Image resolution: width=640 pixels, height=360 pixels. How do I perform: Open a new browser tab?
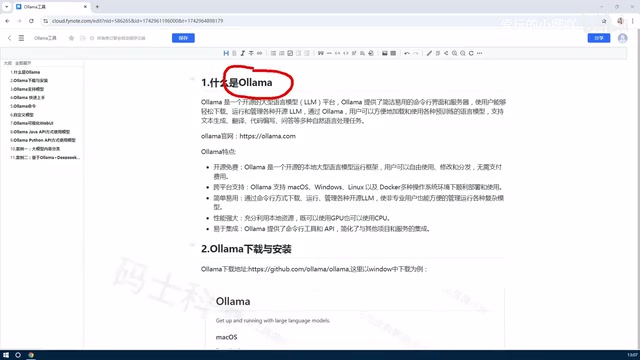pos(97,7)
